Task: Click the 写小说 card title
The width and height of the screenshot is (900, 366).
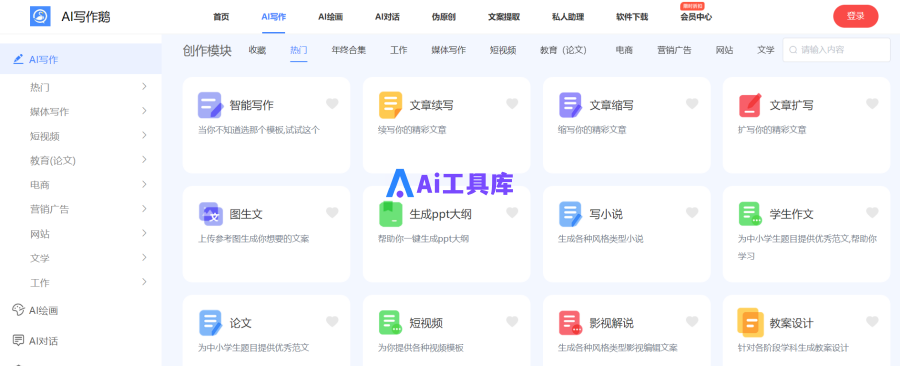Action: click(x=606, y=214)
